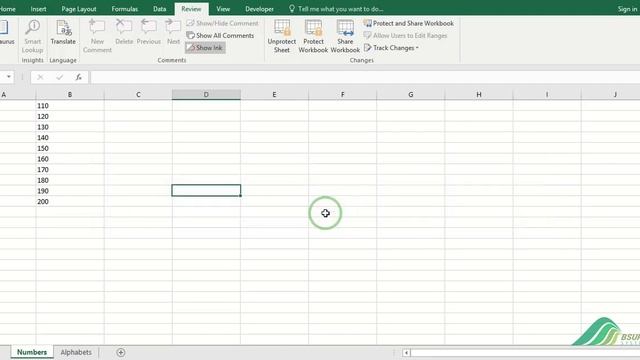Click the cell containing 150
Screen dimensions: 640x360
point(70,148)
